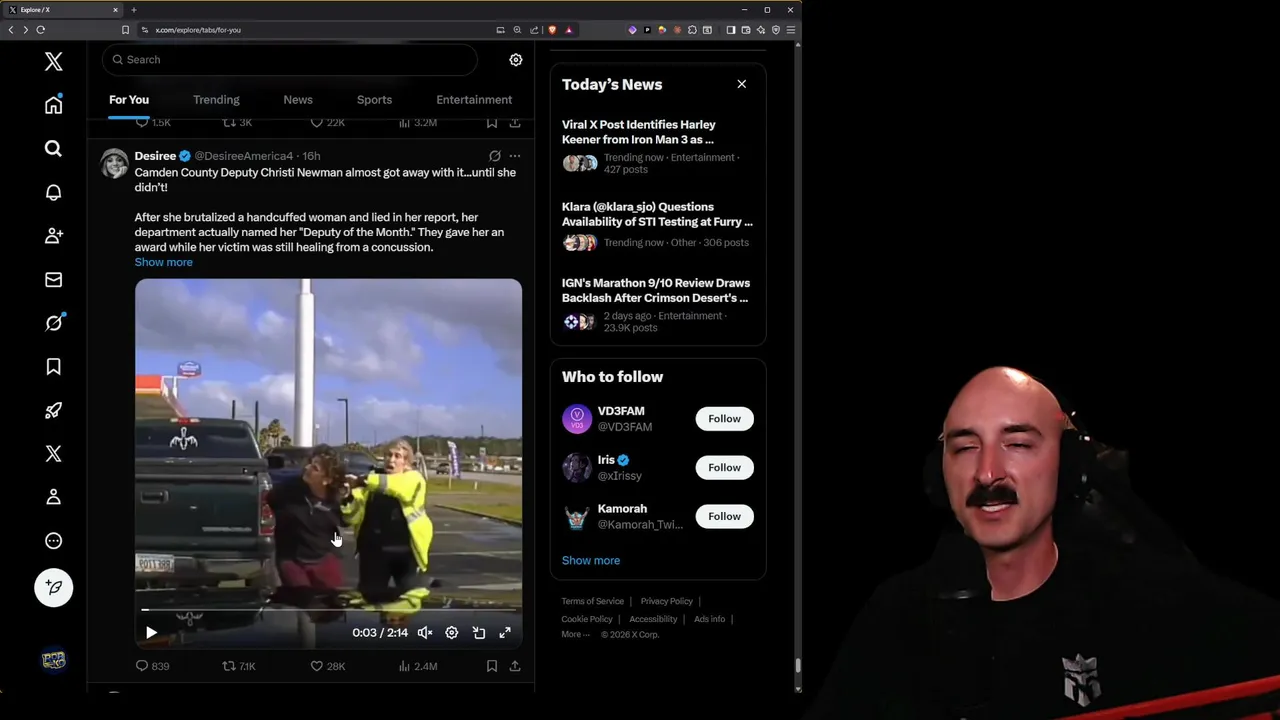
Task: Reload the page in the browser
Action: (41, 30)
